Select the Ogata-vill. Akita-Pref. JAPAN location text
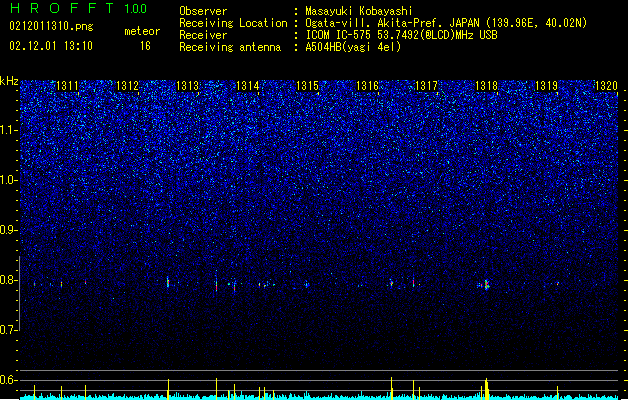The width and height of the screenshot is (629, 400). 446,23
